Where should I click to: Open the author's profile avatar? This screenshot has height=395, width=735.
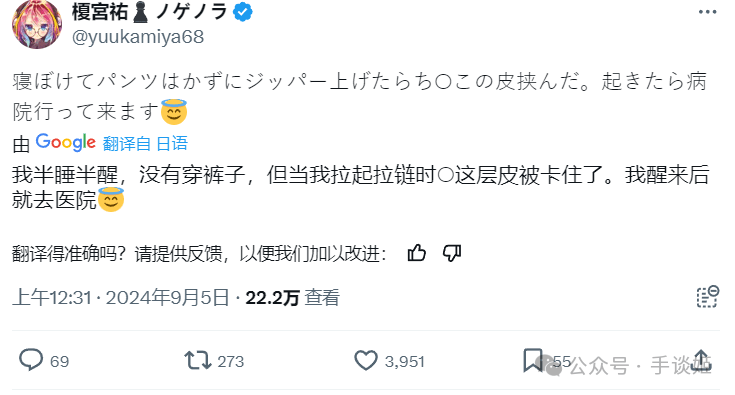tap(37, 24)
